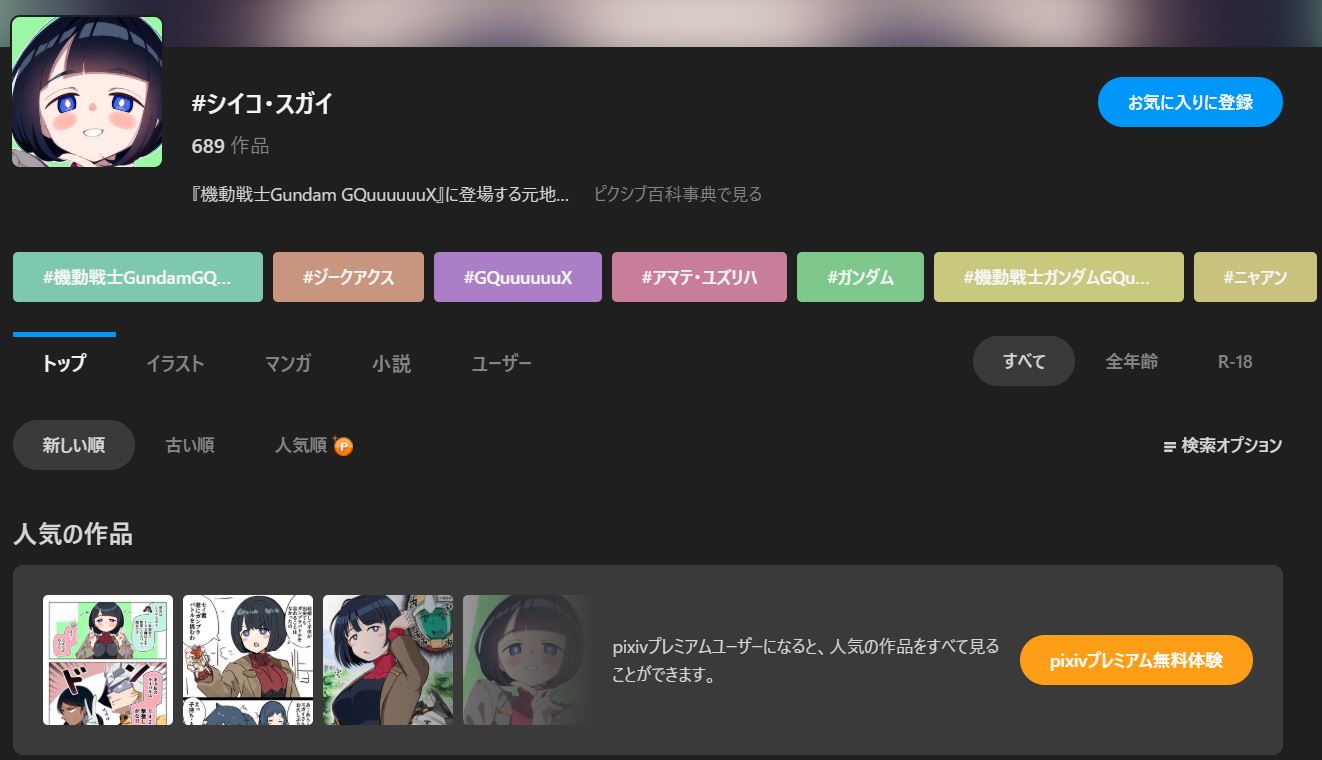Click the pixivプレミアム無料体験 button

click(x=1136, y=660)
